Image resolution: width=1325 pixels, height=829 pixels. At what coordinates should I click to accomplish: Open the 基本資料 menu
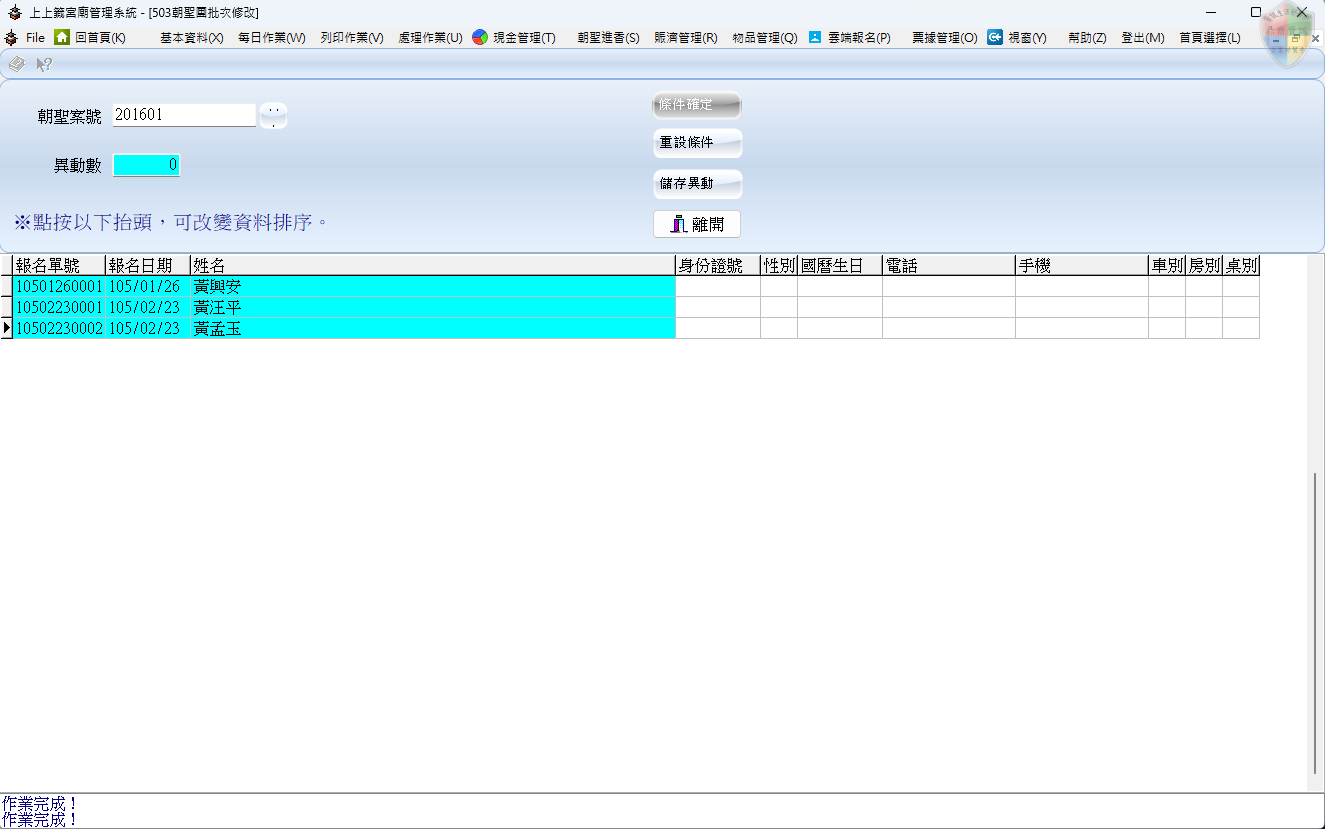[191, 38]
